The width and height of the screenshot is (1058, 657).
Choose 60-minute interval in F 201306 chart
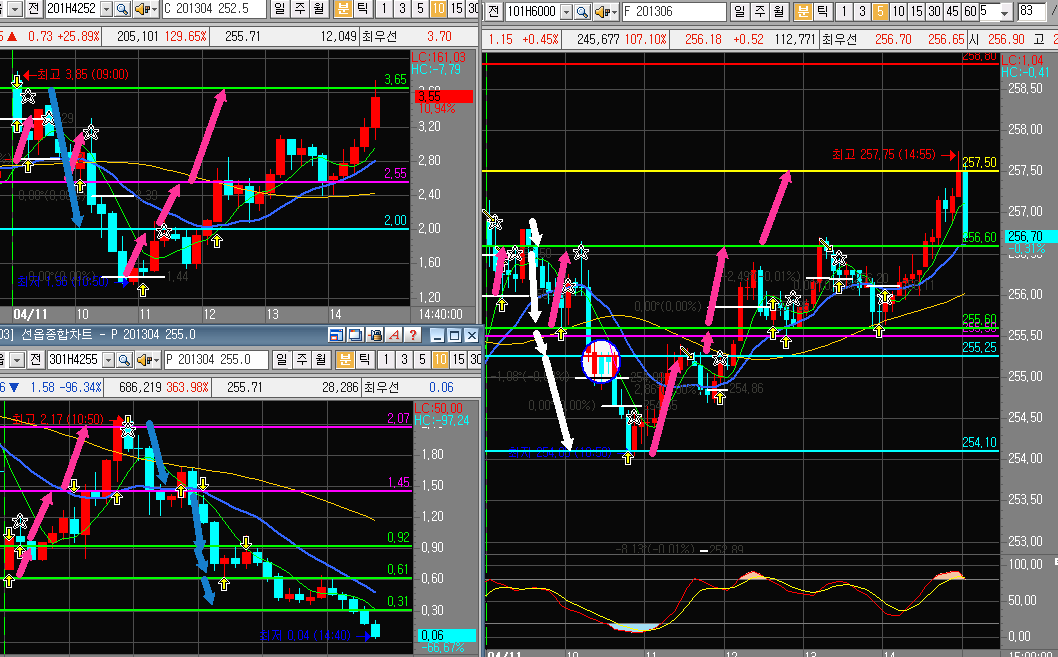point(970,11)
